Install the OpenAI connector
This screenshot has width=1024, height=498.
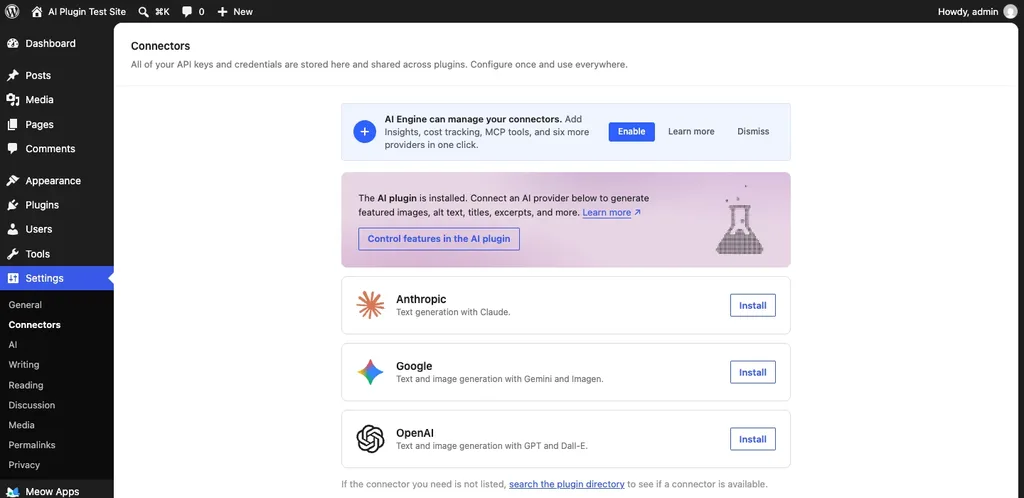coord(752,439)
